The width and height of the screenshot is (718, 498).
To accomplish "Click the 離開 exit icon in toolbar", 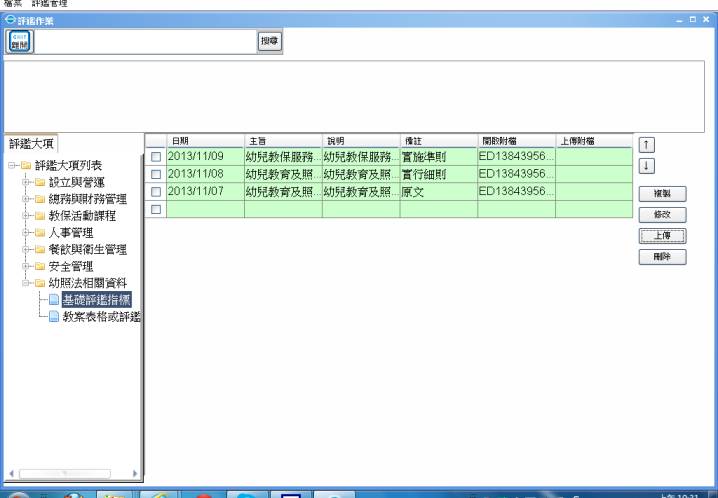I will coord(20,41).
